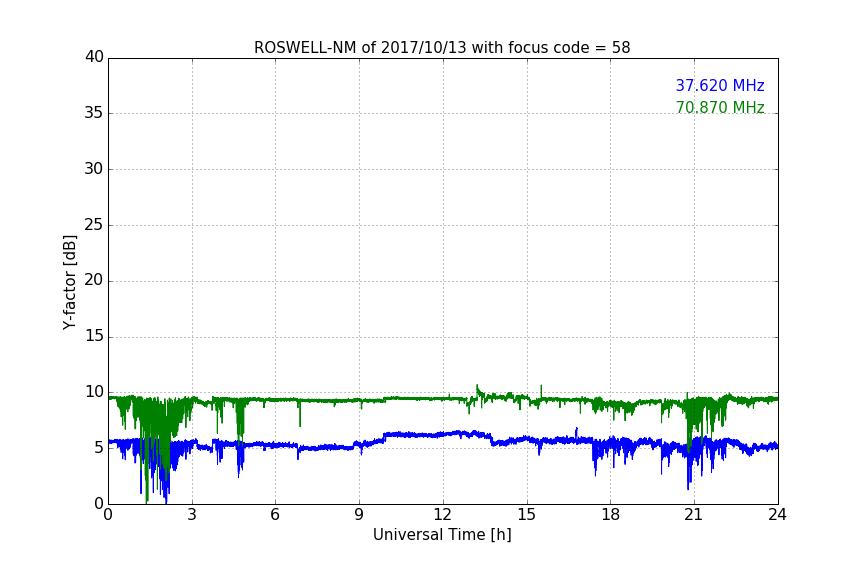Click the x-axis tick label 9
The height and width of the screenshot is (576, 864).
359,515
